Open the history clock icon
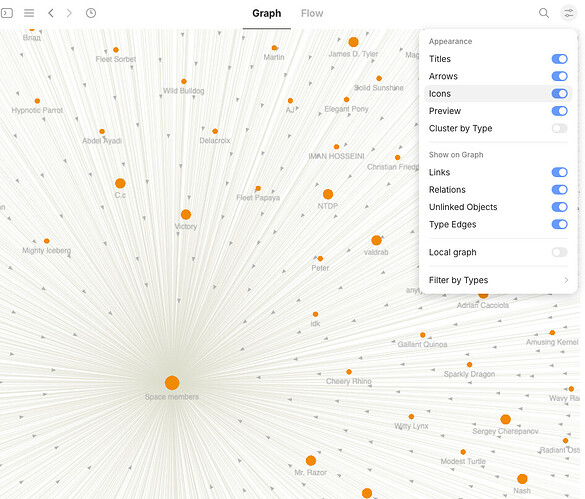Viewport: 585px width, 499px height. [91, 13]
